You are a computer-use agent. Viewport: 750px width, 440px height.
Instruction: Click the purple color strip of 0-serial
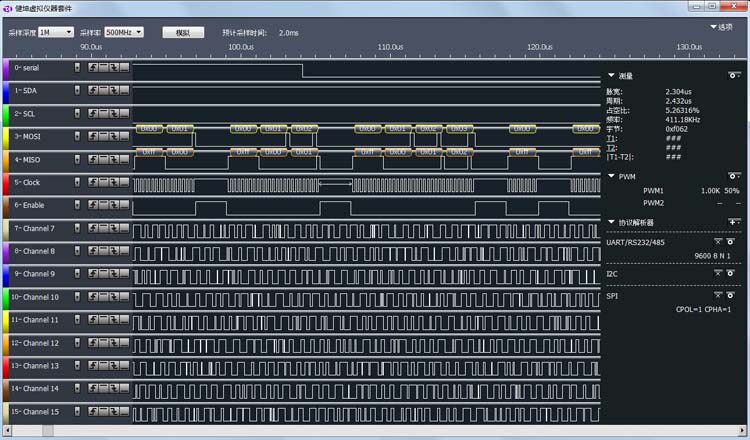pyautogui.click(x=6, y=68)
